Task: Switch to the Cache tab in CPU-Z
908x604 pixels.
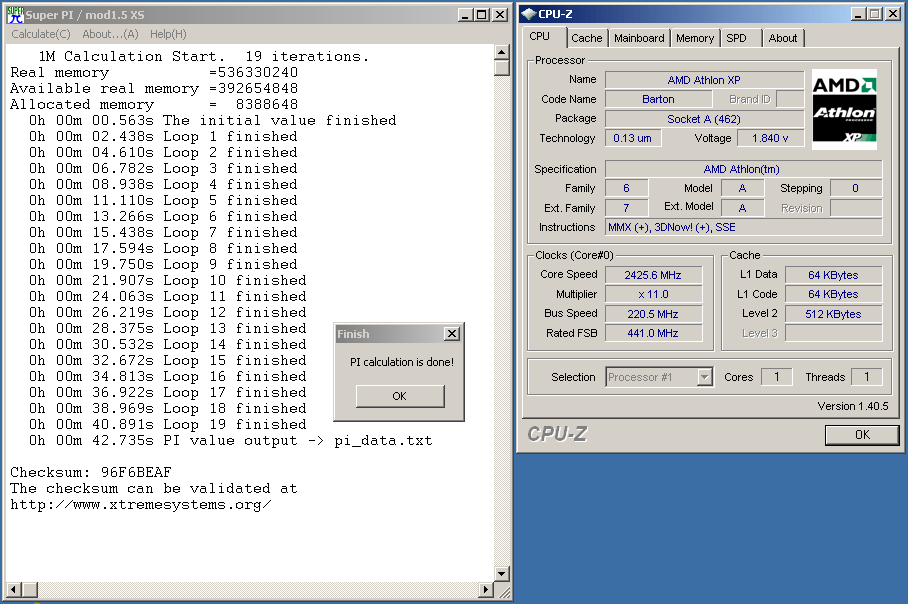Action: [587, 38]
